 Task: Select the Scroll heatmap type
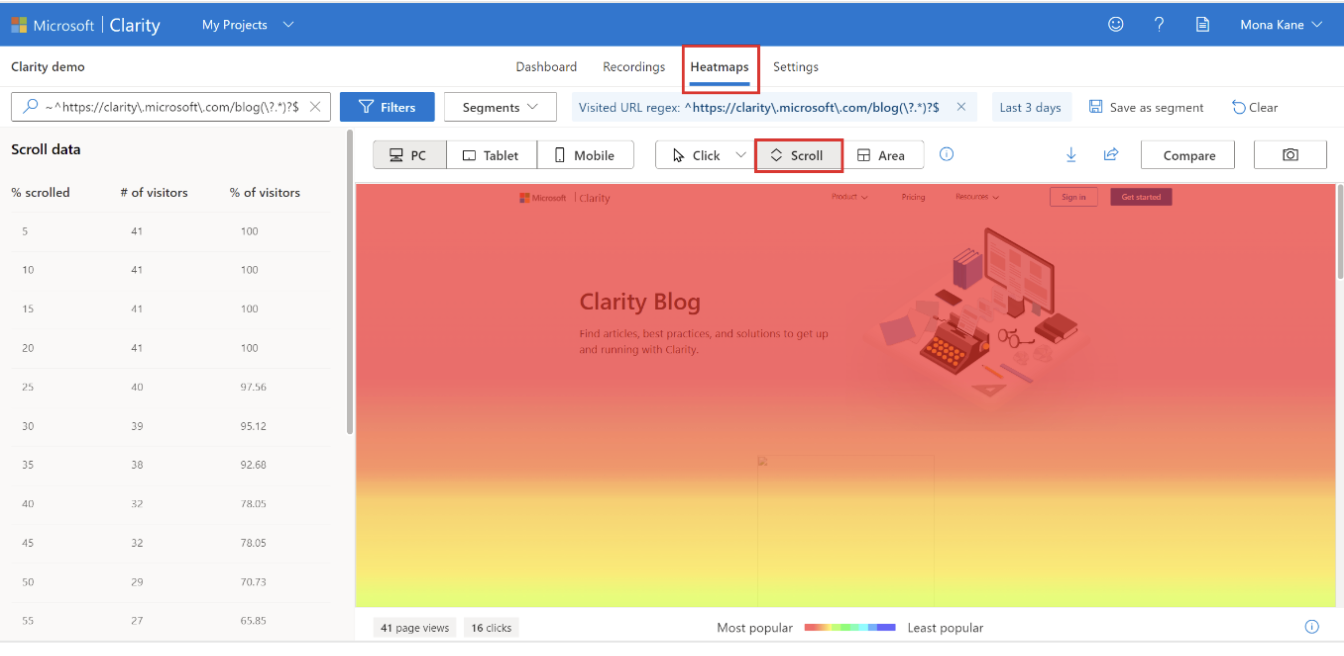(798, 155)
